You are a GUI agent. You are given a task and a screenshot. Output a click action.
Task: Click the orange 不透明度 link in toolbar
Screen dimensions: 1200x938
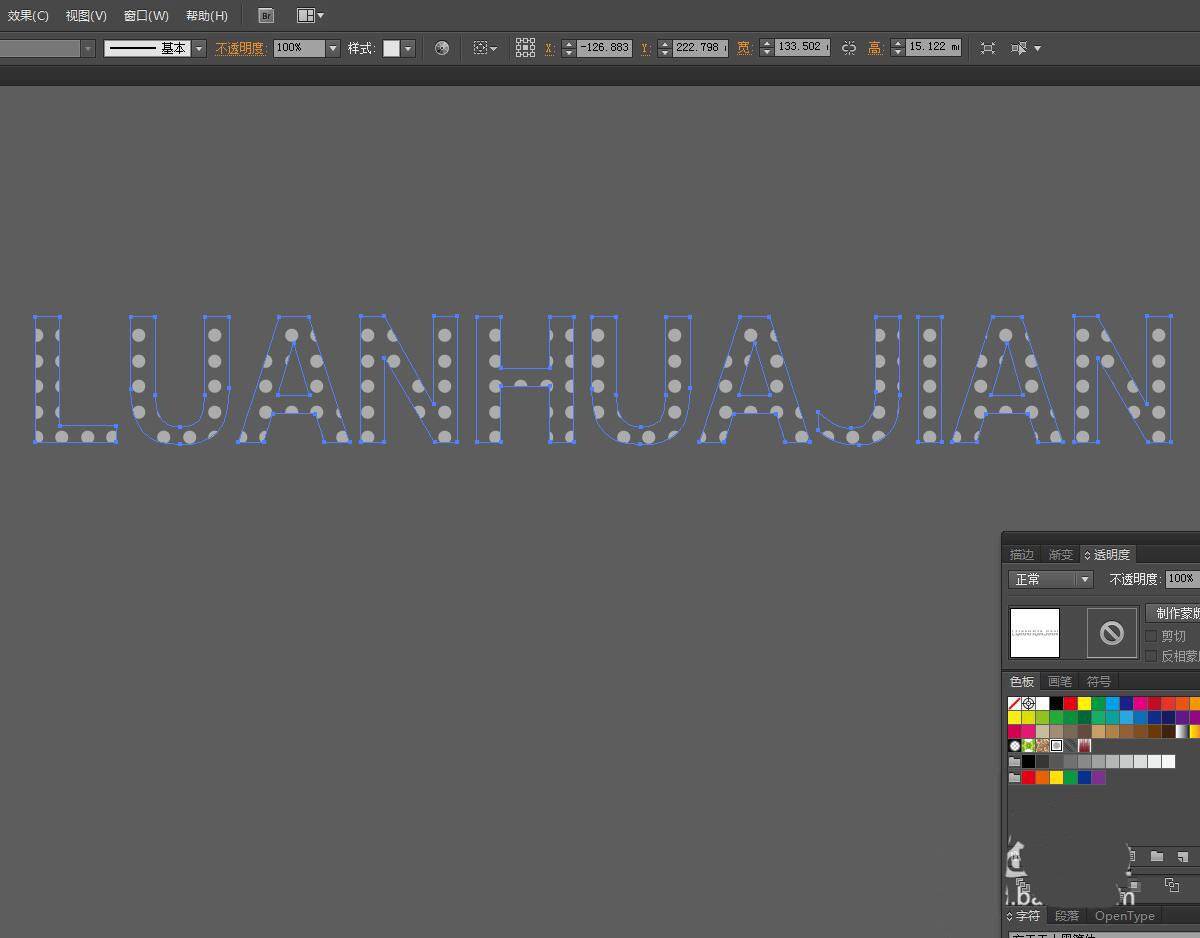pos(240,48)
